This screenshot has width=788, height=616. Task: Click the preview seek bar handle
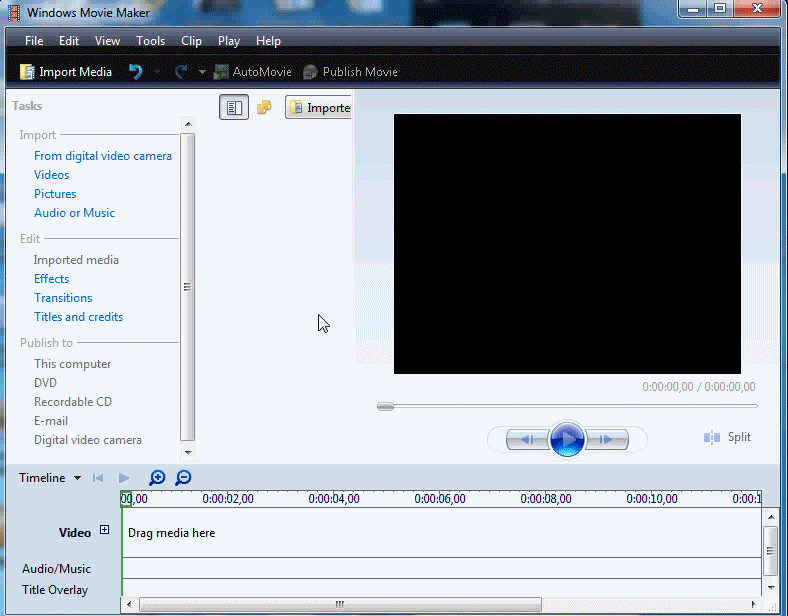[x=385, y=406]
